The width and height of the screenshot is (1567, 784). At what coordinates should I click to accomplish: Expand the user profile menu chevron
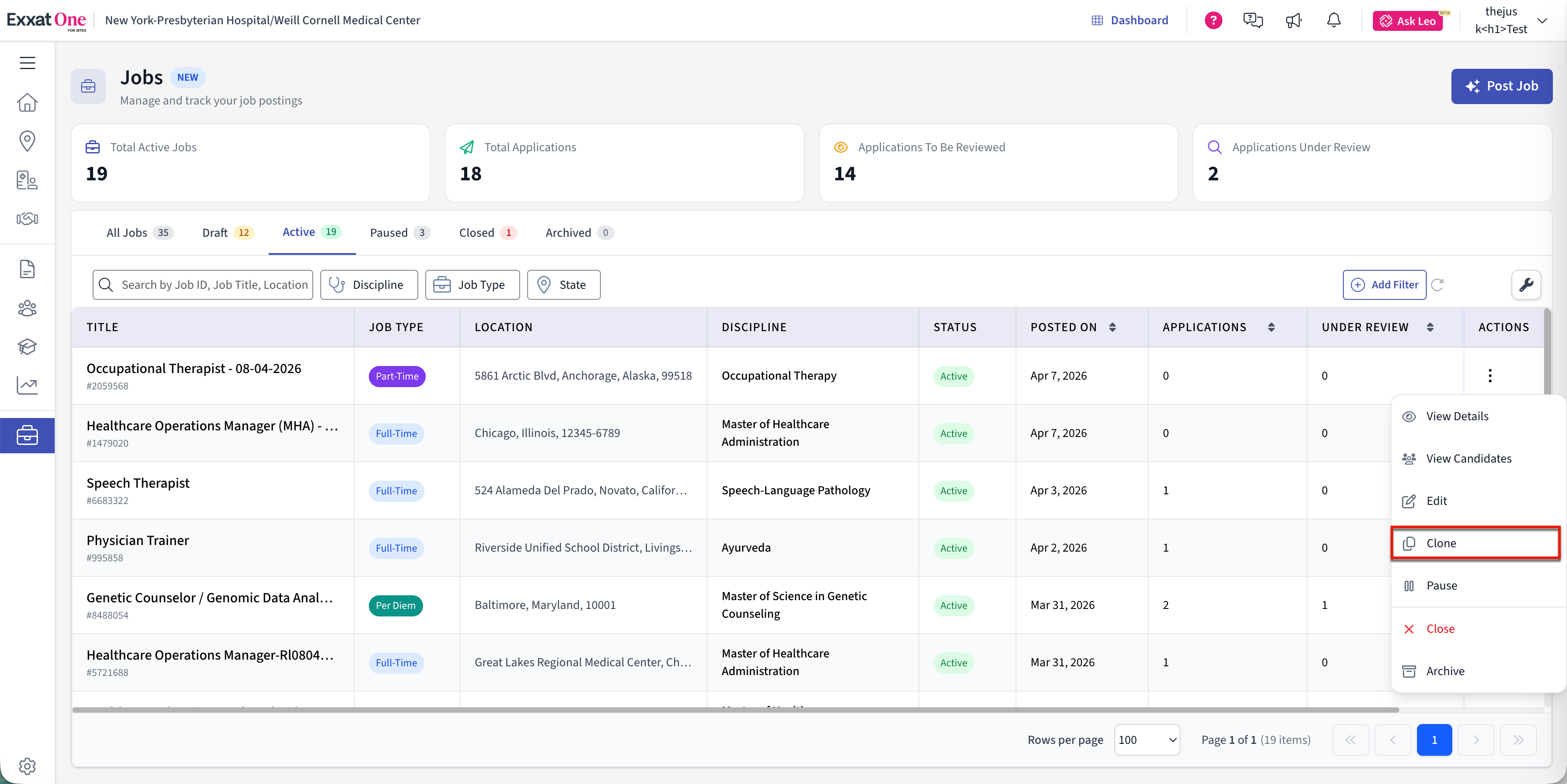1542,20
